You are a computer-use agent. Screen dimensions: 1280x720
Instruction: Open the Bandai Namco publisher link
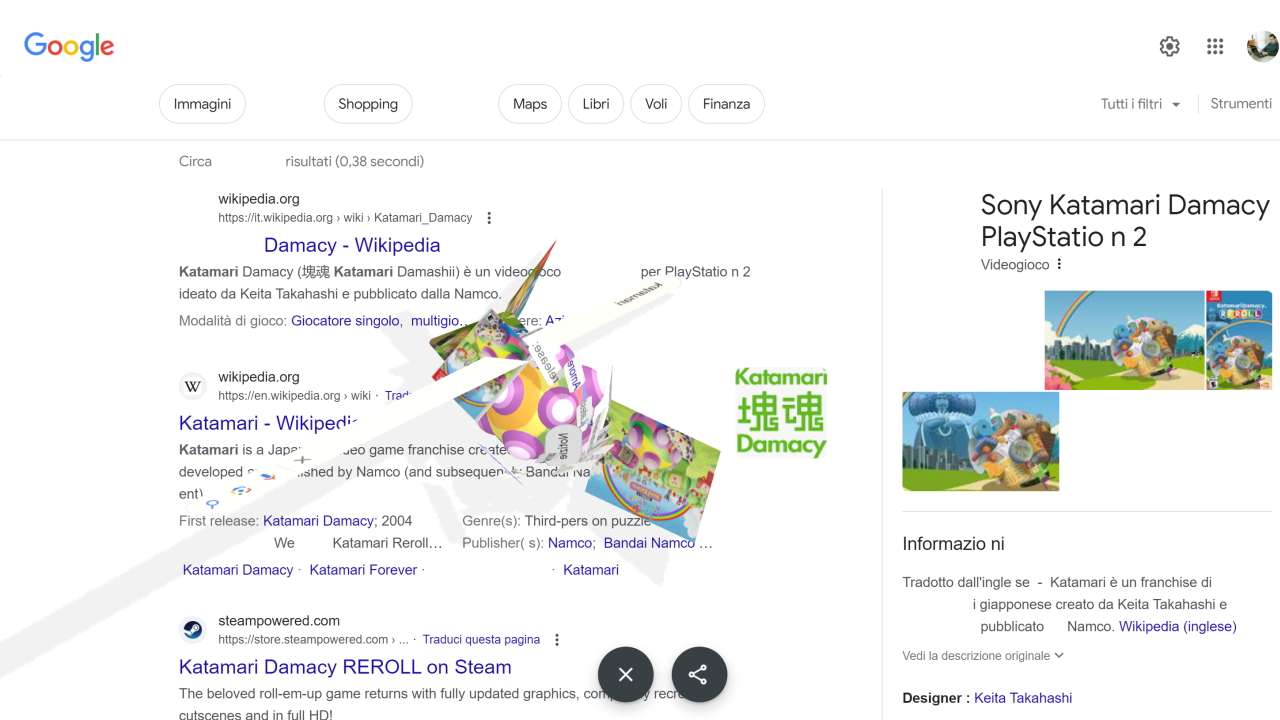(649, 543)
